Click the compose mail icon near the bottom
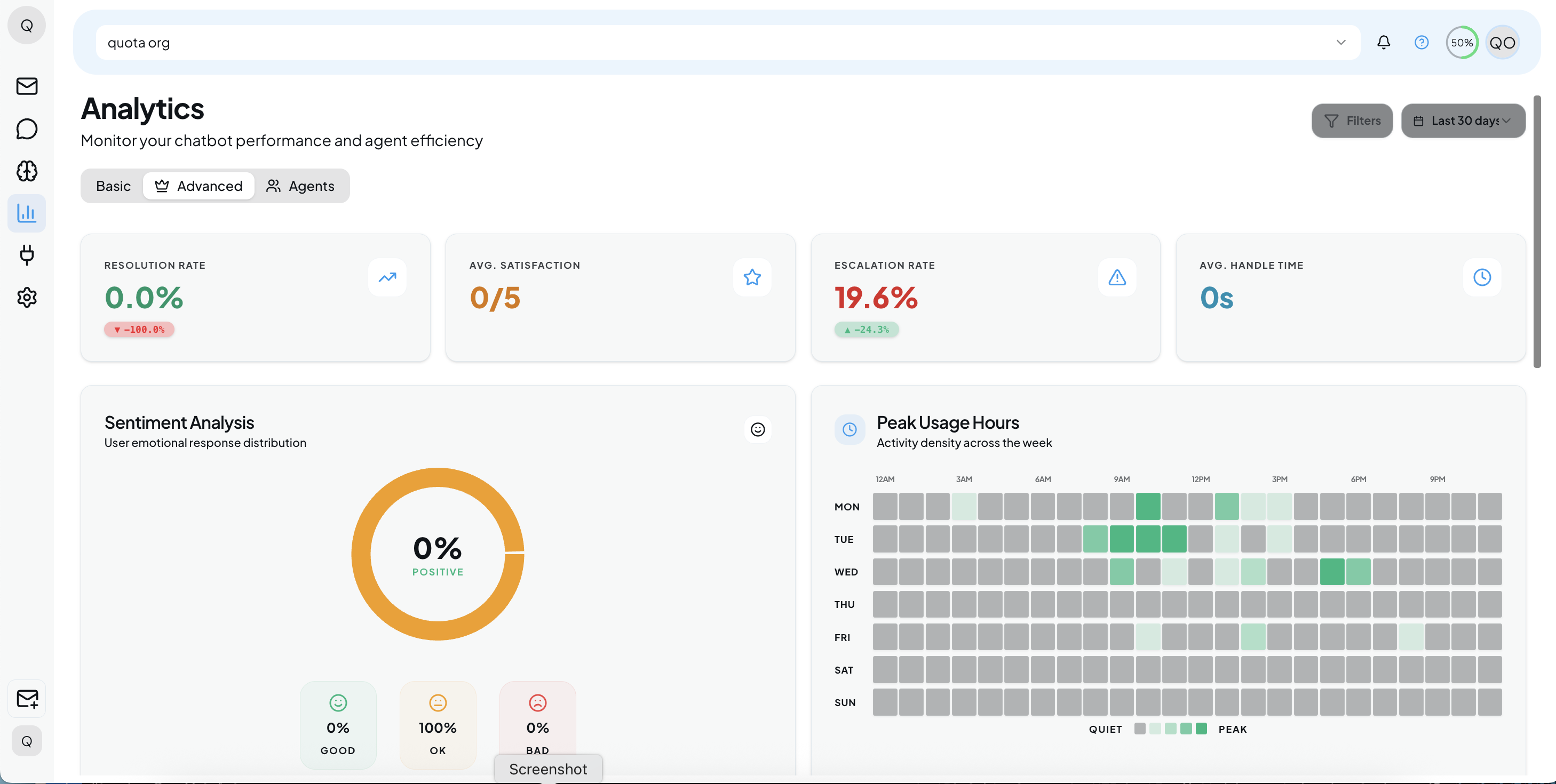Image resolution: width=1556 pixels, height=784 pixels. tap(27, 698)
